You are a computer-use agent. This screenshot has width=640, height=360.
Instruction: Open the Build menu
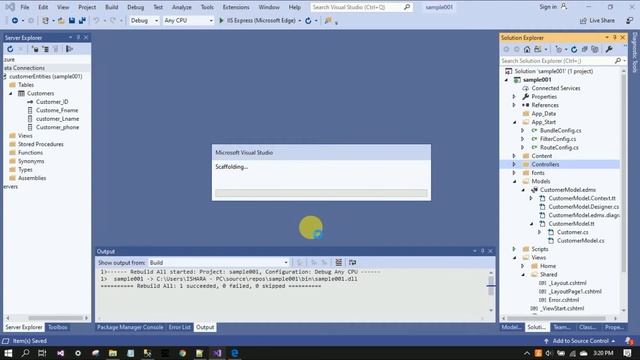[111, 7]
